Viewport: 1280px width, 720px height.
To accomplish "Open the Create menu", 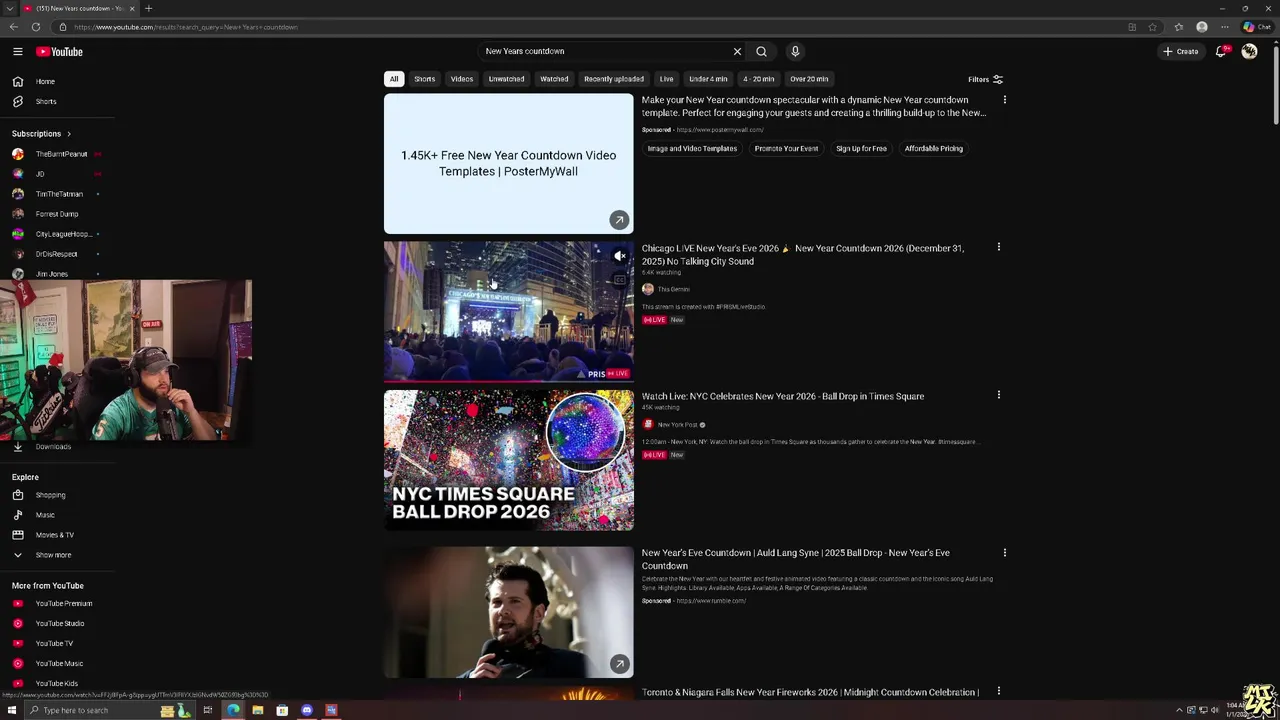I will (x=1180, y=51).
